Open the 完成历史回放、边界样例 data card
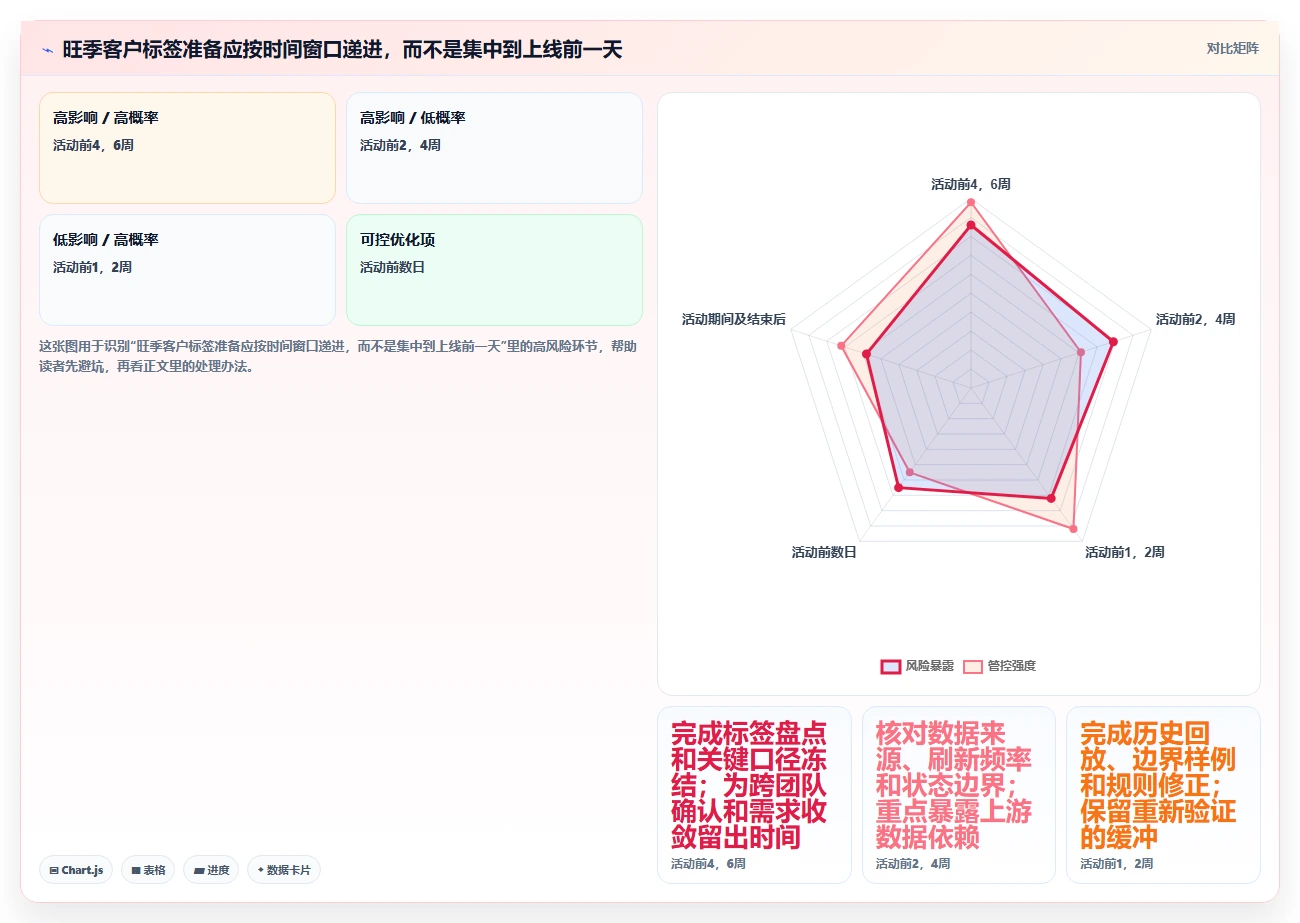Screen dimensions: 1300x923 1163,795
